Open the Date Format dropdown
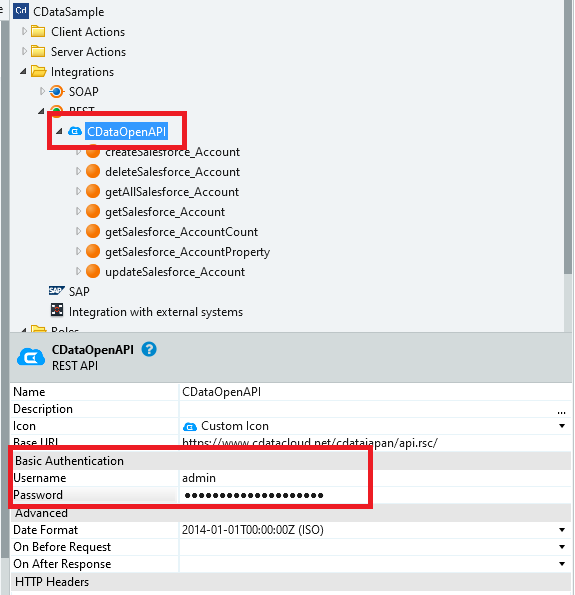Viewport: 575px width, 595px height. pyautogui.click(x=562, y=530)
